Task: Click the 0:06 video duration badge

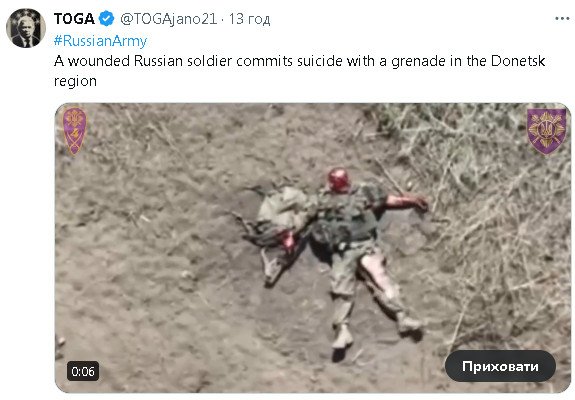Action: (83, 371)
